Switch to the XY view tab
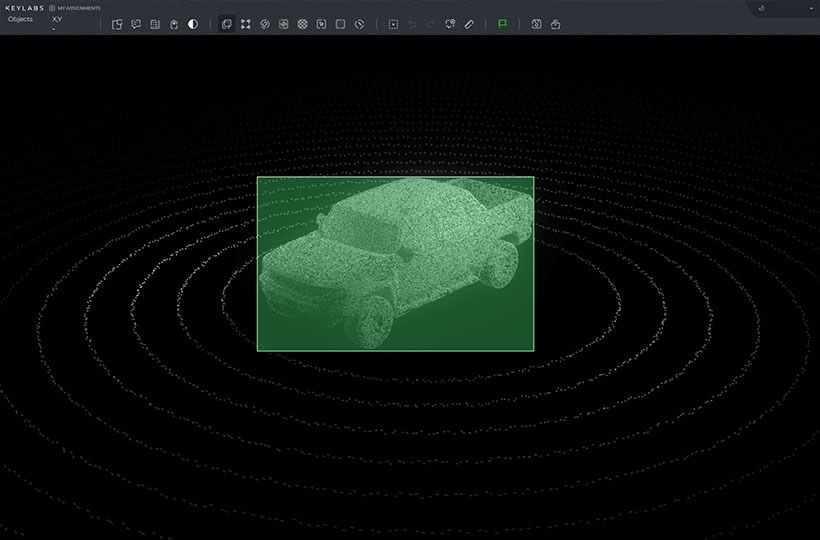This screenshot has width=820, height=540. [x=57, y=19]
